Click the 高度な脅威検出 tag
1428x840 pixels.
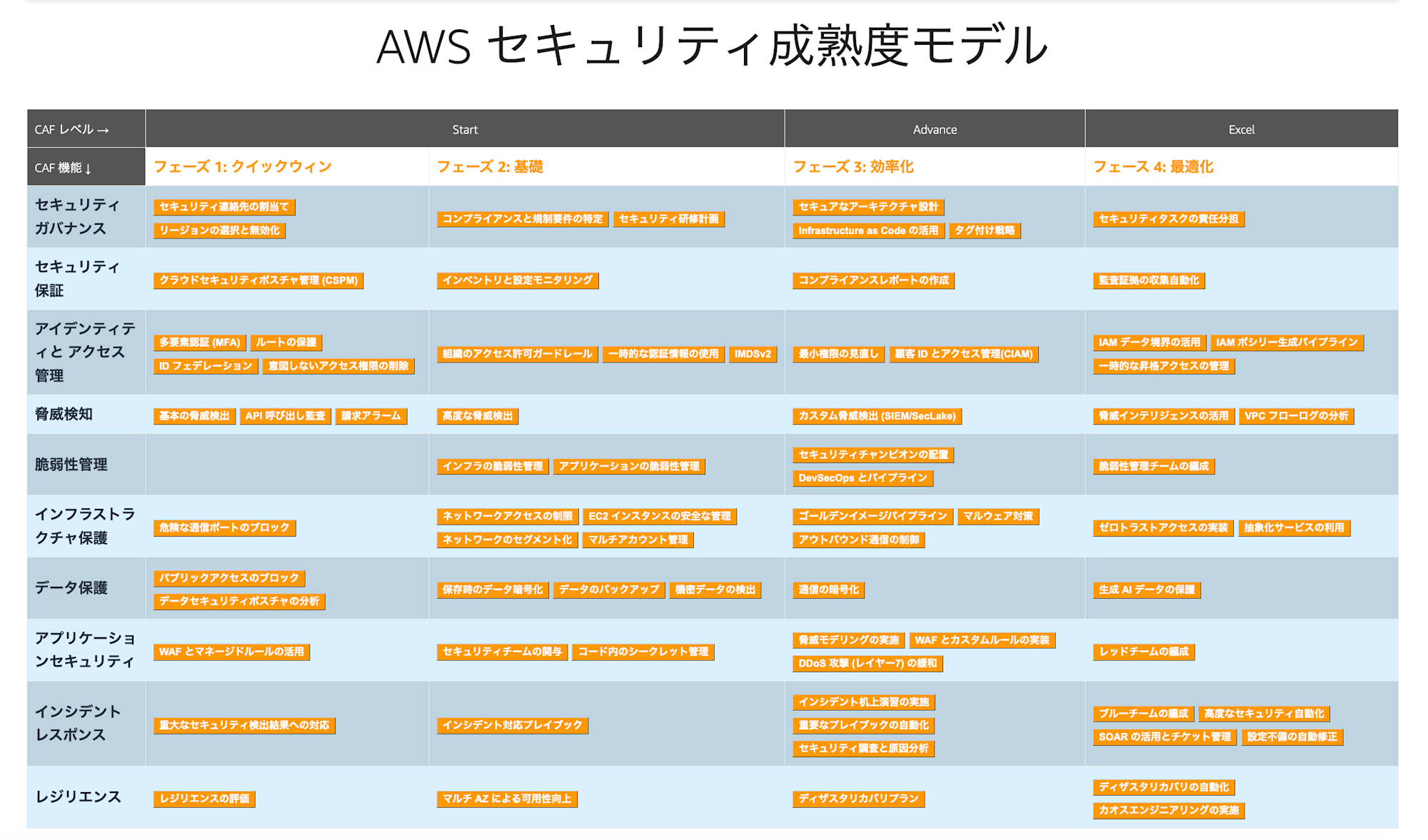[x=478, y=416]
